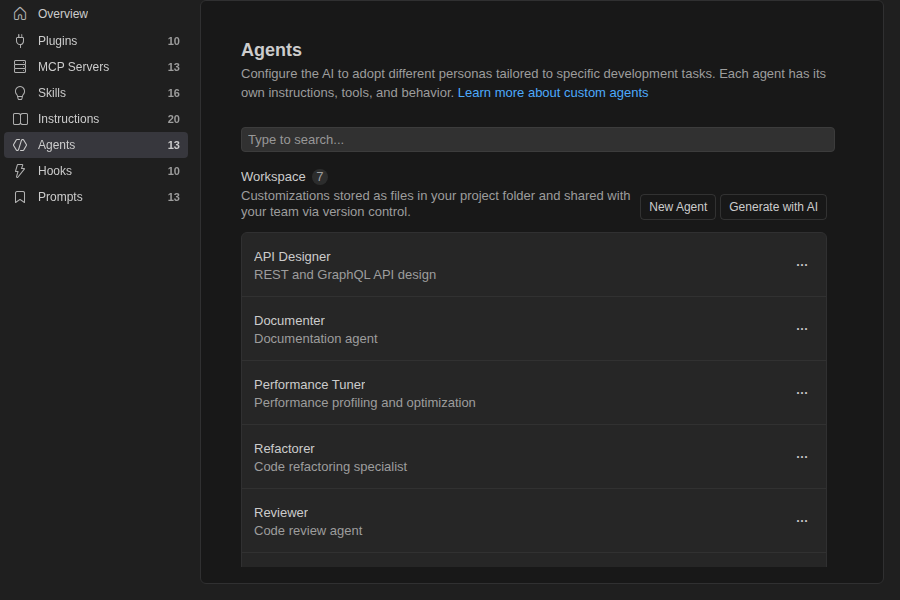Click 'Documentation agent' description
Screen dimensions: 900x600
(x=316, y=339)
